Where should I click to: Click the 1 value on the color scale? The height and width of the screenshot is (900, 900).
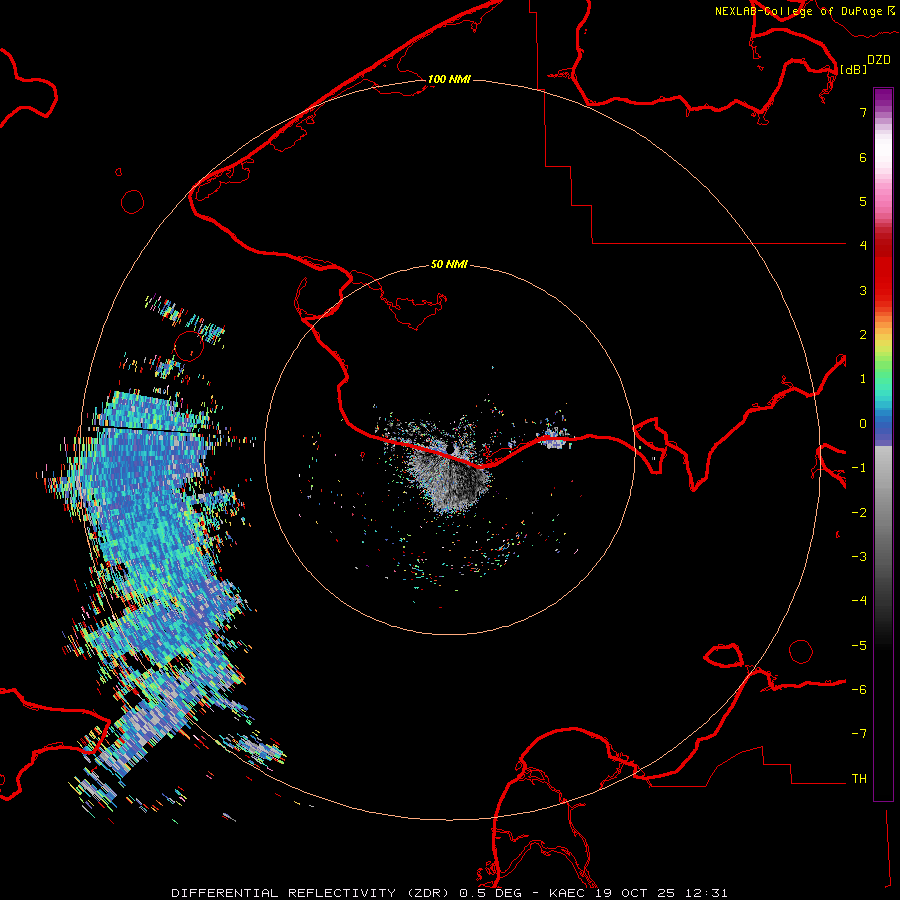(x=863, y=379)
